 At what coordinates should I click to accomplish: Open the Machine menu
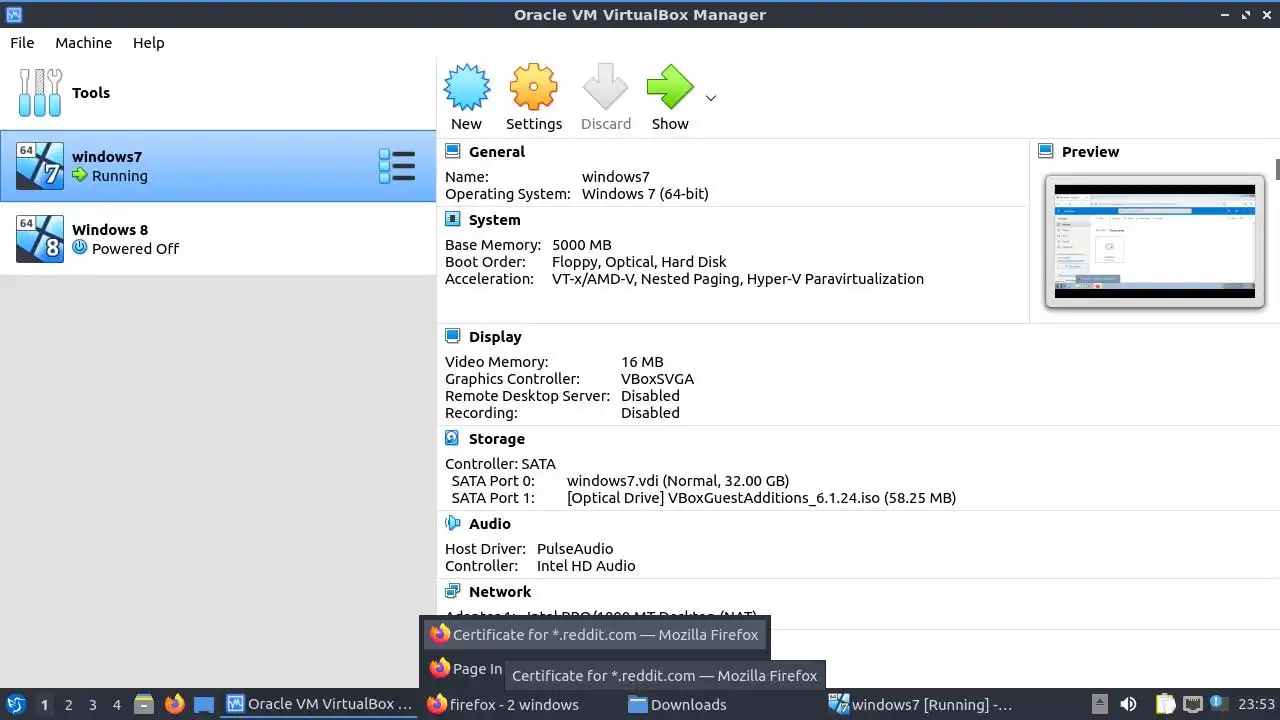[x=83, y=43]
